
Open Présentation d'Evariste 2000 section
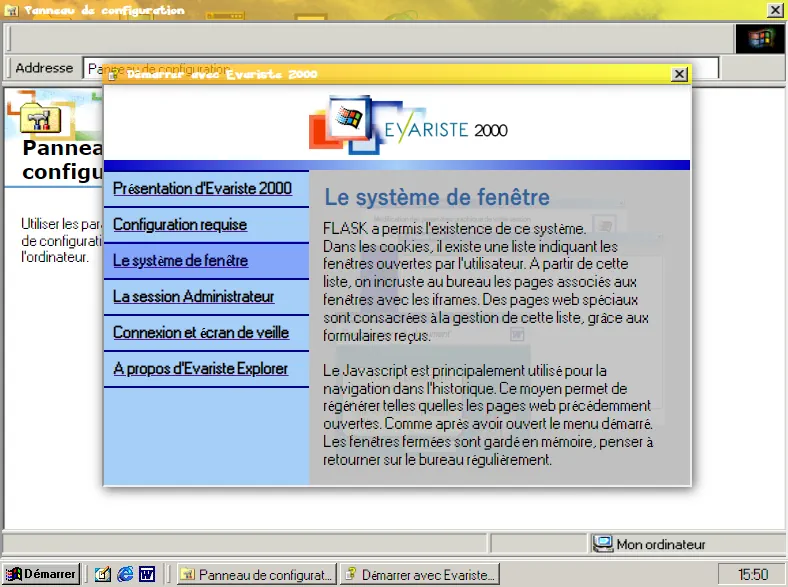(202, 188)
